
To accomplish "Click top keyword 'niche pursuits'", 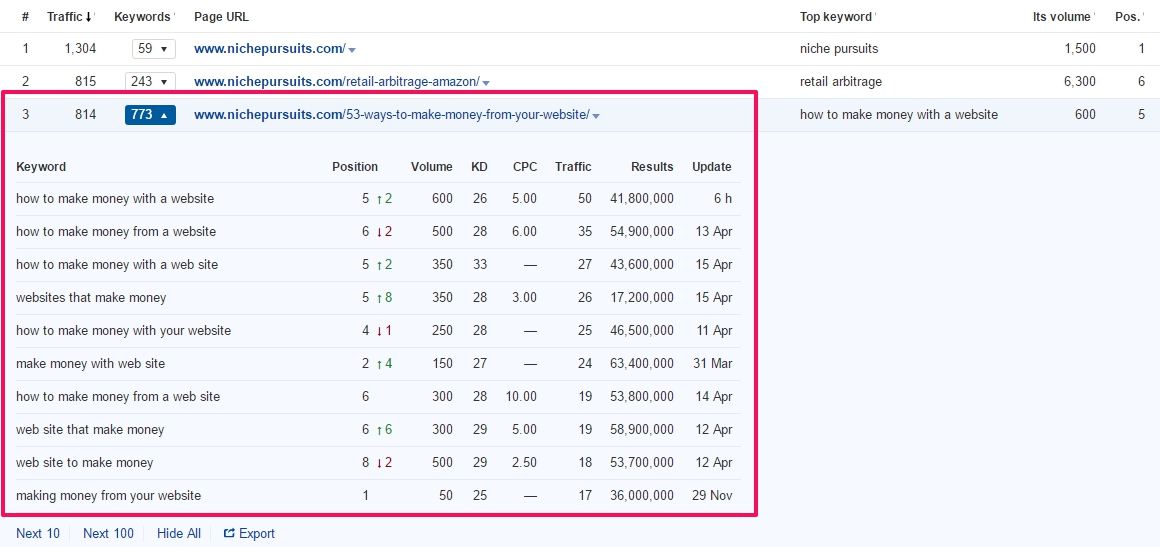I will (x=839, y=49).
